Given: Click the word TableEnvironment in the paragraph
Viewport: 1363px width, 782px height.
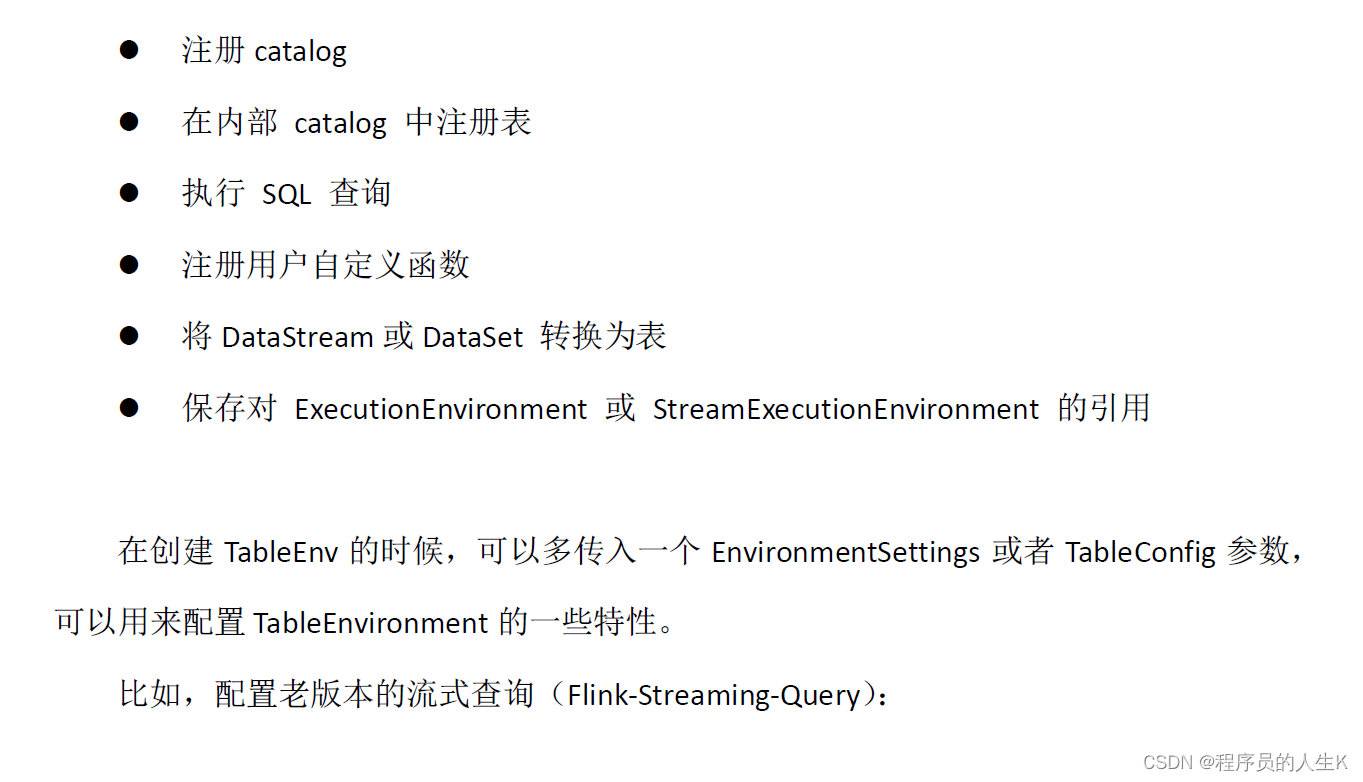Looking at the screenshot, I should coord(370,624).
